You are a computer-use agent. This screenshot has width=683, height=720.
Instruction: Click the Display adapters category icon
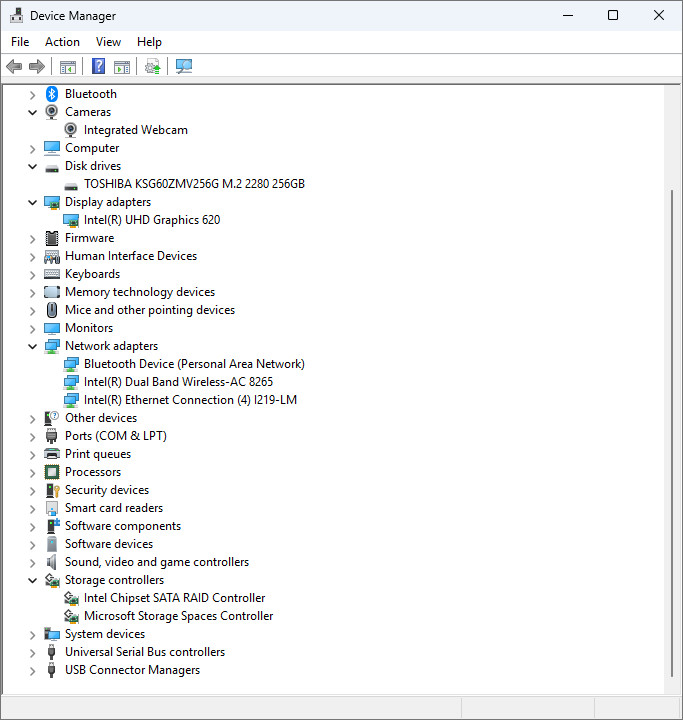(52, 202)
